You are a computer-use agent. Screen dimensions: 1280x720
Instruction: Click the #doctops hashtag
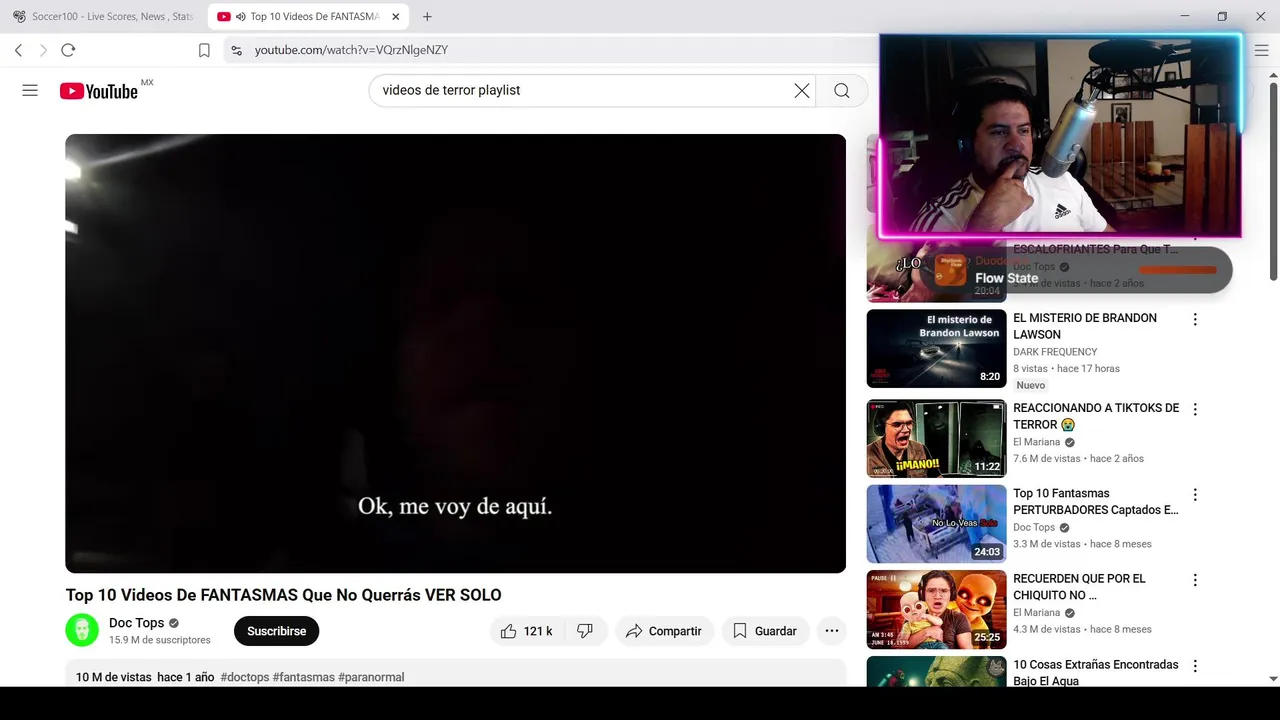click(x=245, y=677)
